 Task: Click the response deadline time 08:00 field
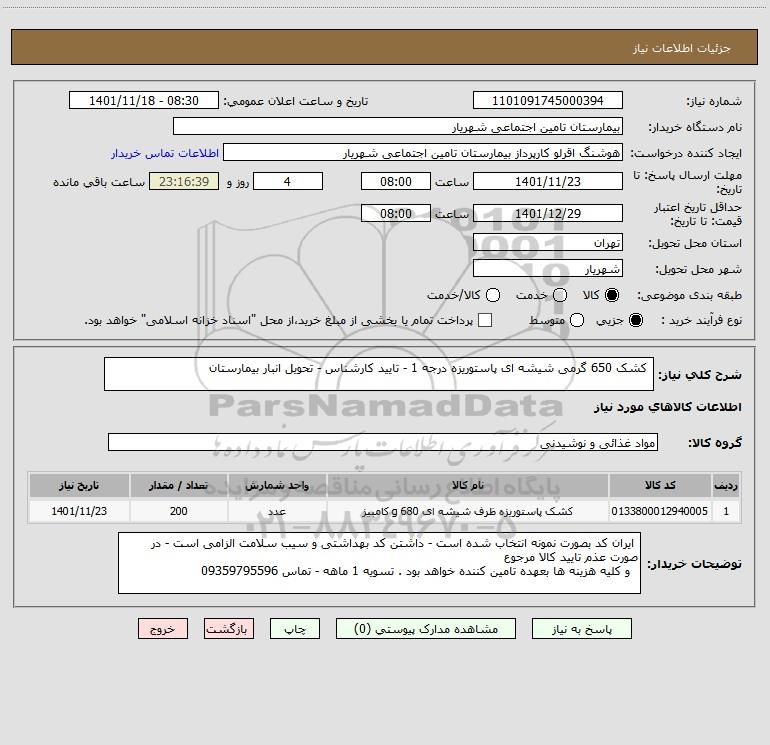pos(396,181)
